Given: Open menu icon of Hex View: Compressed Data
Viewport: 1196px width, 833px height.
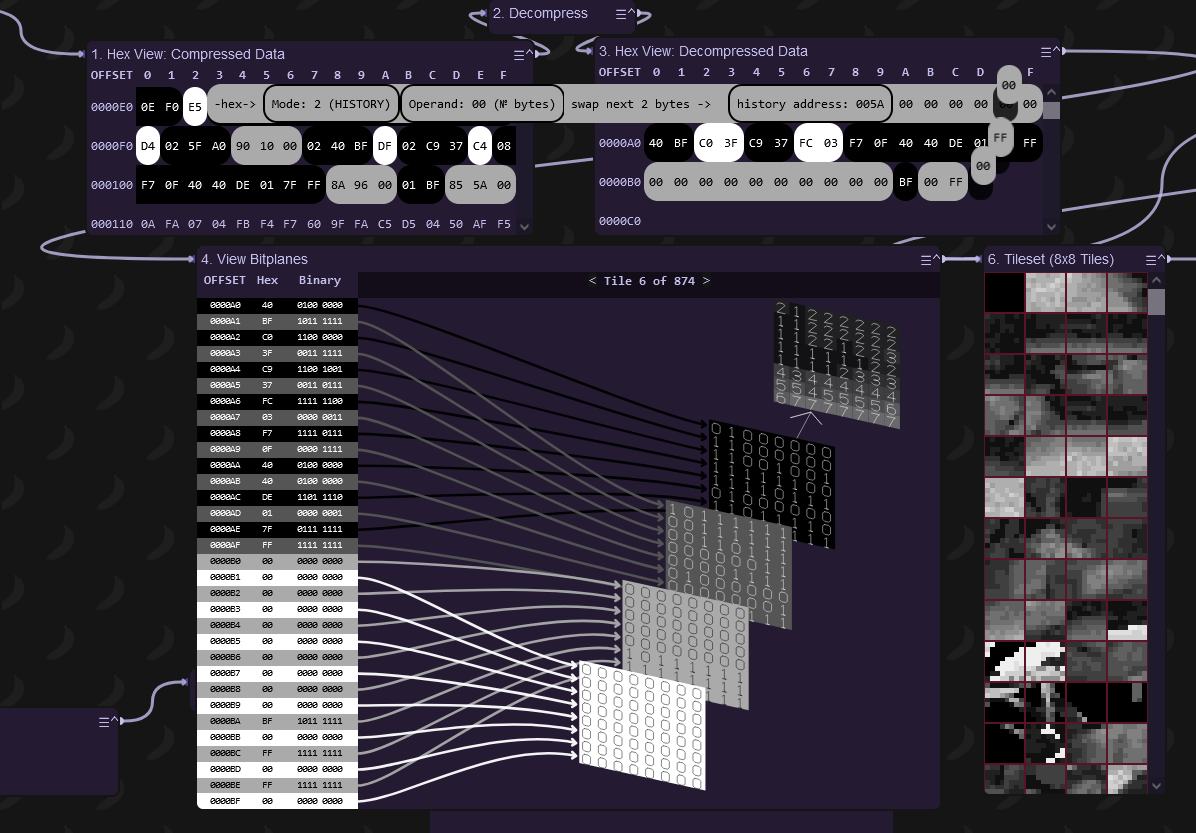Looking at the screenshot, I should pos(518,54).
